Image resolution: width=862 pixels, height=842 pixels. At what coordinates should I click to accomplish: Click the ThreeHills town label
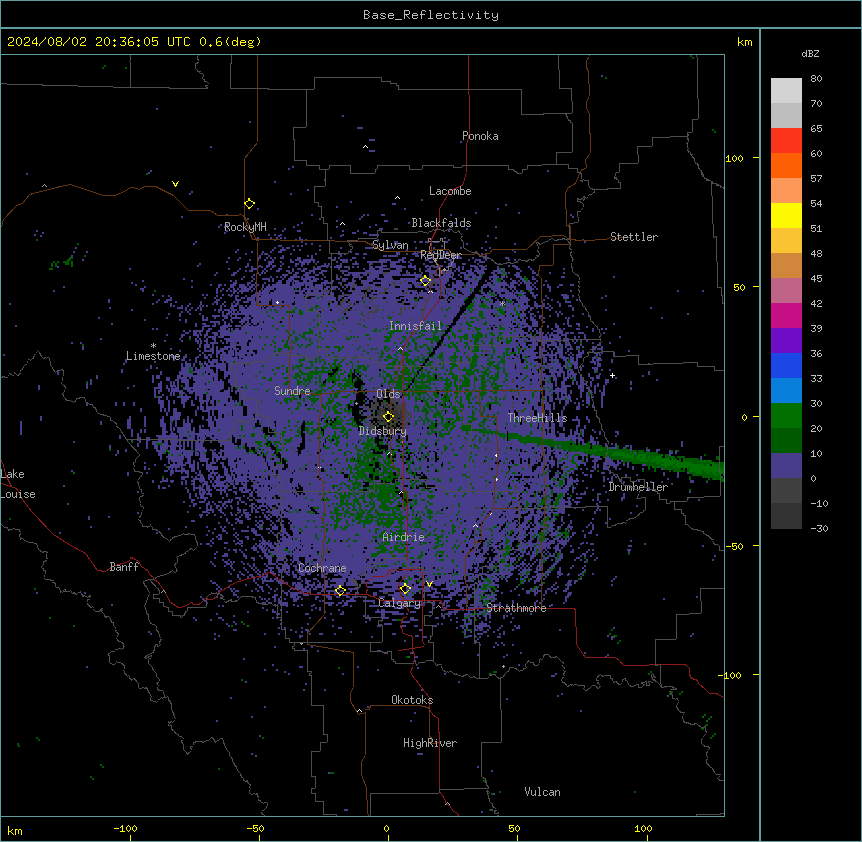538,418
